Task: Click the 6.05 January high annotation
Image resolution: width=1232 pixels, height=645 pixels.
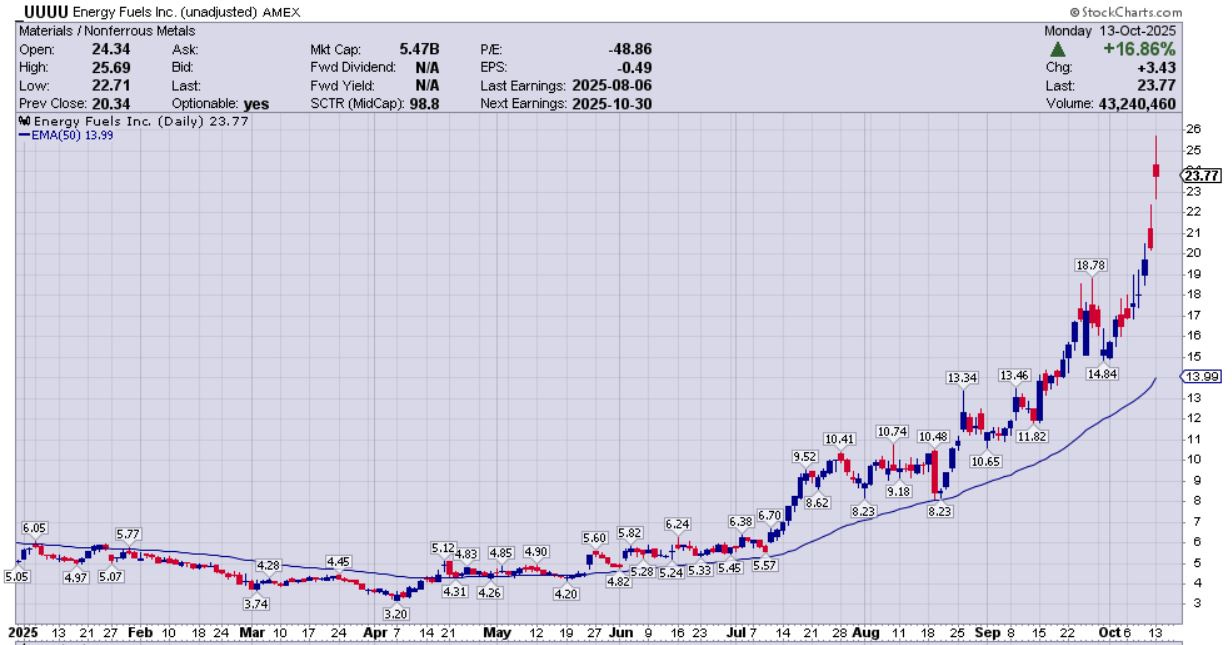Action: 36,527
